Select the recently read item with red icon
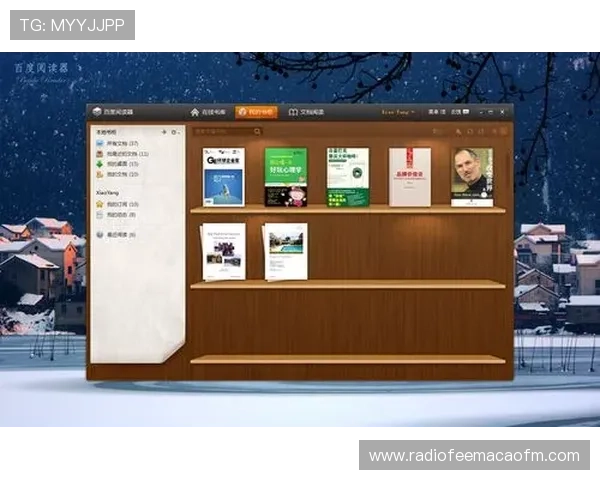600x480 pixels. tap(122, 154)
